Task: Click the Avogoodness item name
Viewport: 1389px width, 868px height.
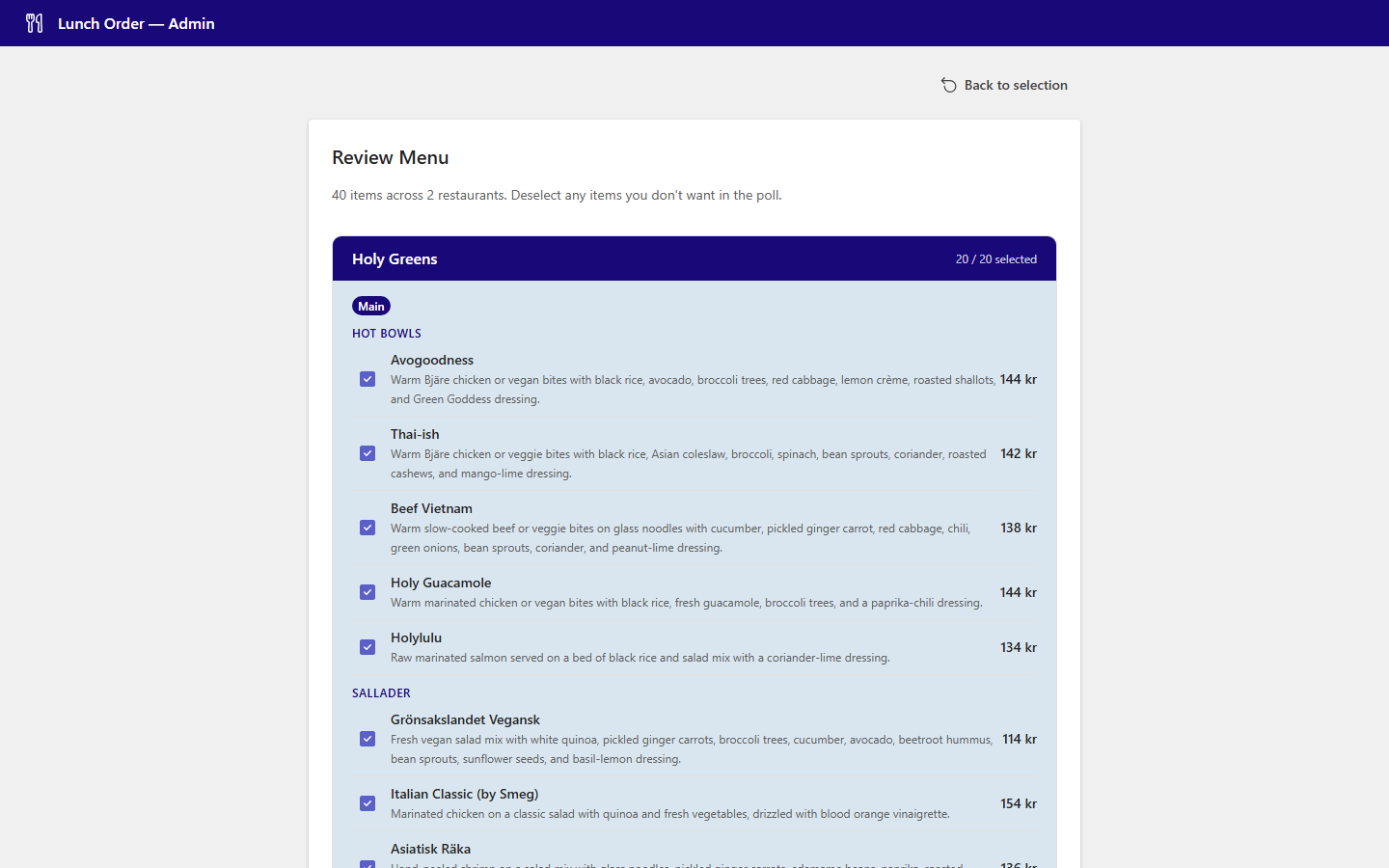Action: coord(432,360)
